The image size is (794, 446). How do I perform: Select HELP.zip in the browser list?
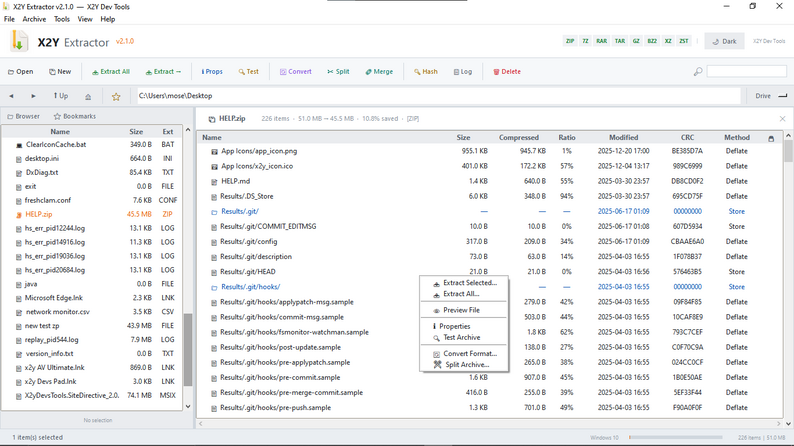click(x=92, y=214)
